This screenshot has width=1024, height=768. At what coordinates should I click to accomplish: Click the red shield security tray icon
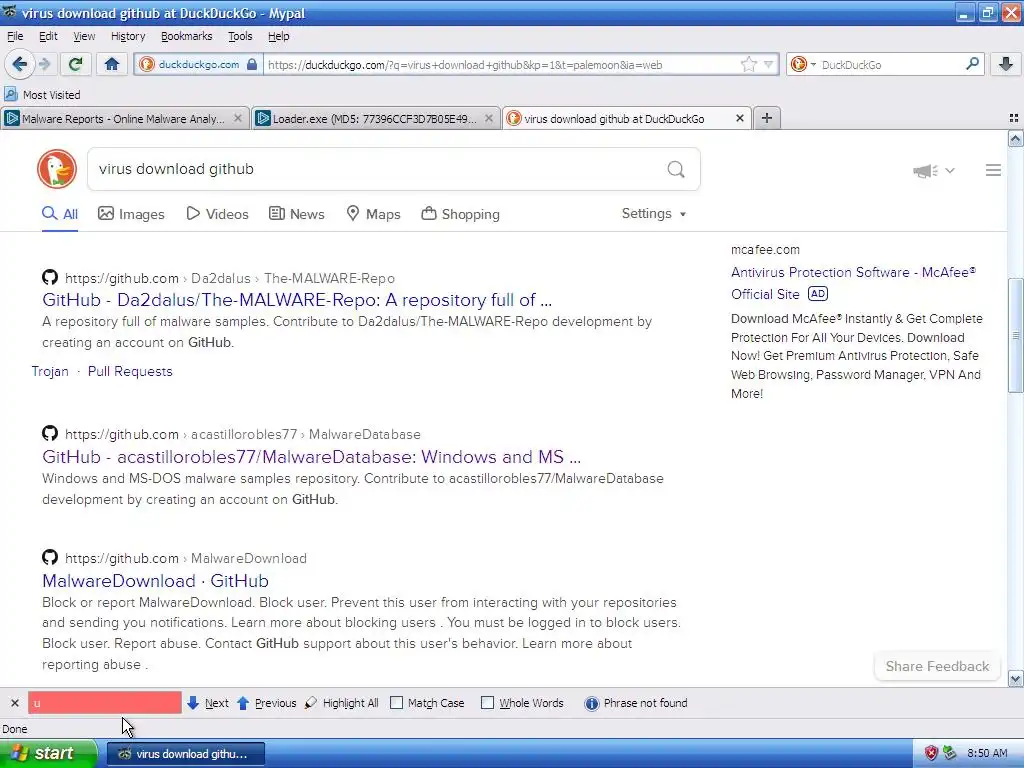coord(931,754)
